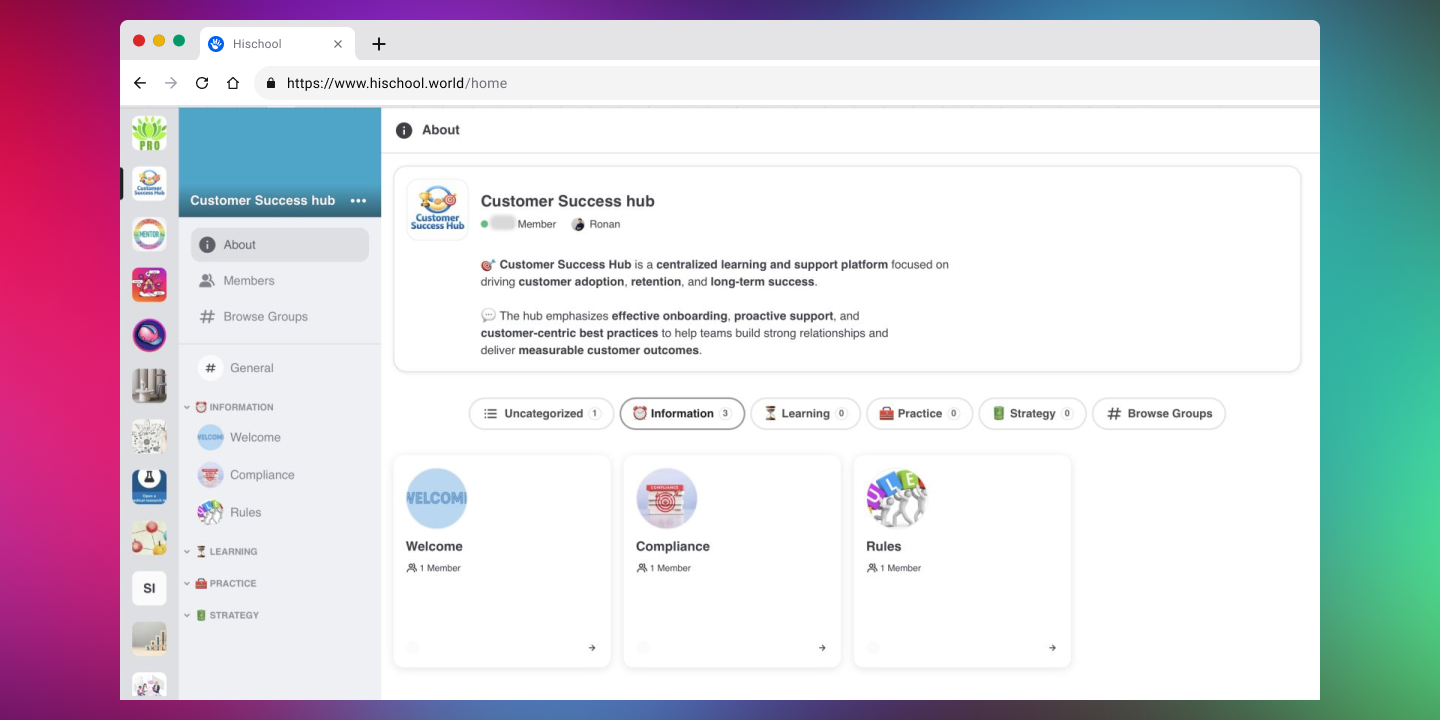Open the three-dots hub options menu
This screenshot has height=720, width=1440.
(x=358, y=201)
